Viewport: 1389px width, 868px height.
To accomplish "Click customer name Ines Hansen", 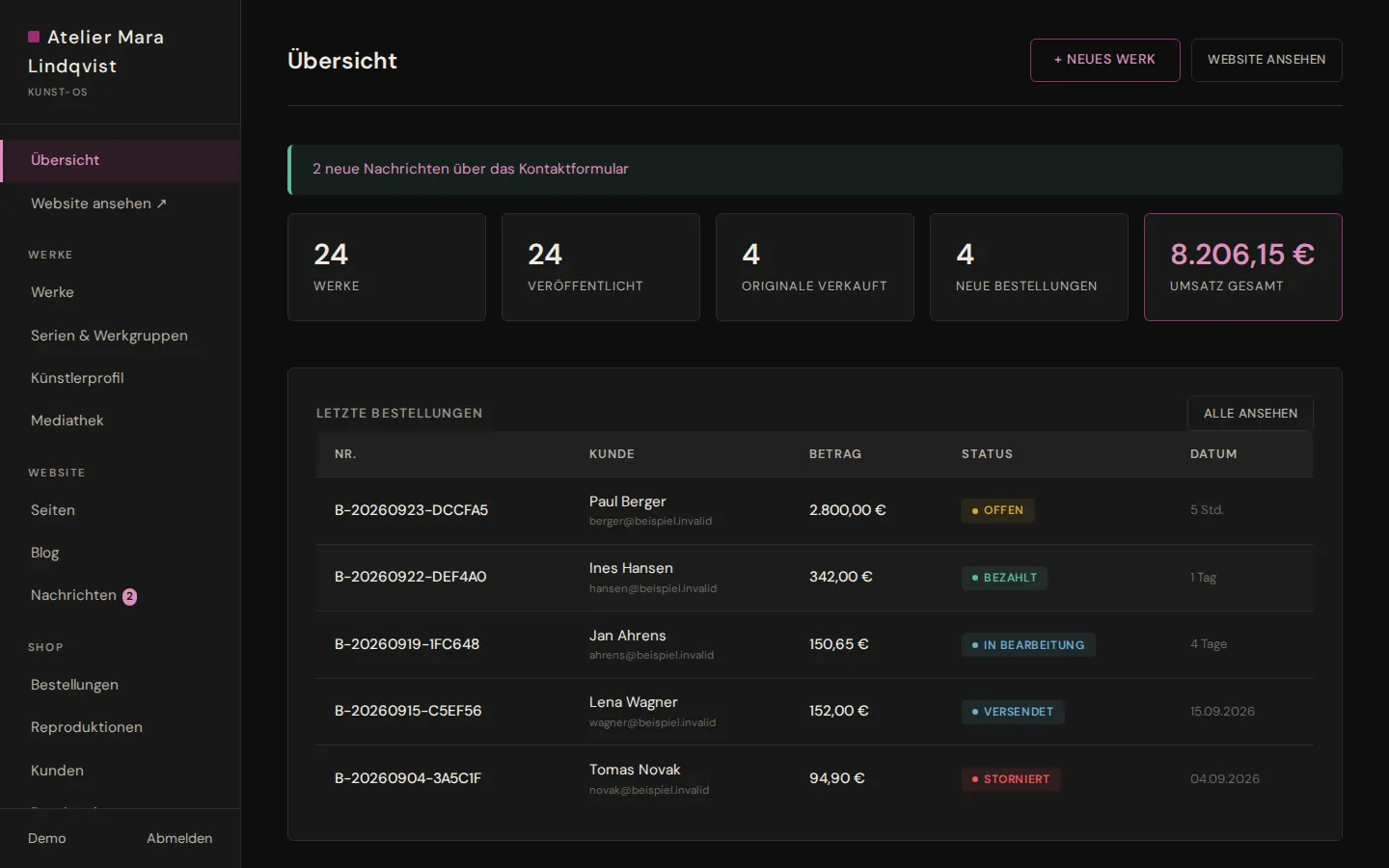I will point(631,568).
